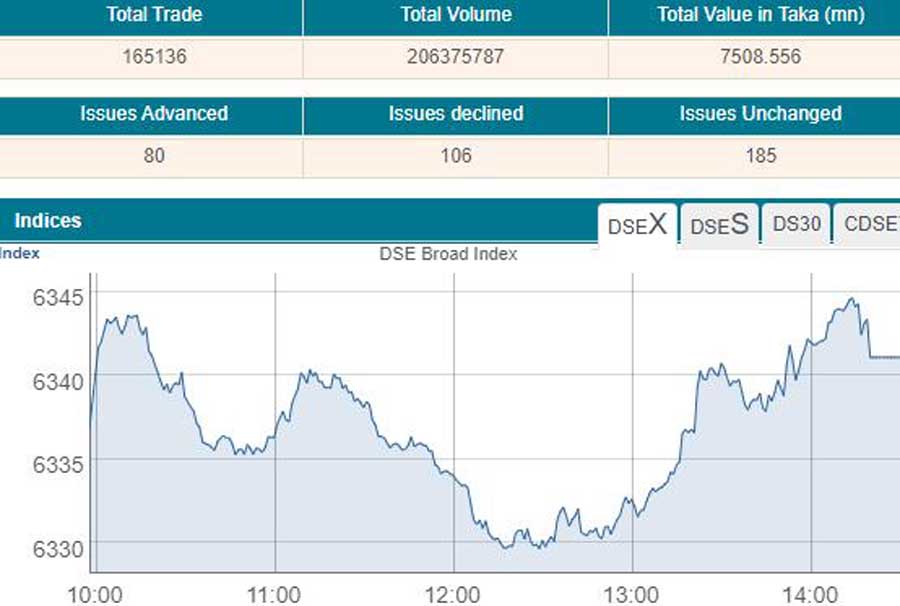Click the Issues Advanced header
900x606 pixels.
[151, 114]
